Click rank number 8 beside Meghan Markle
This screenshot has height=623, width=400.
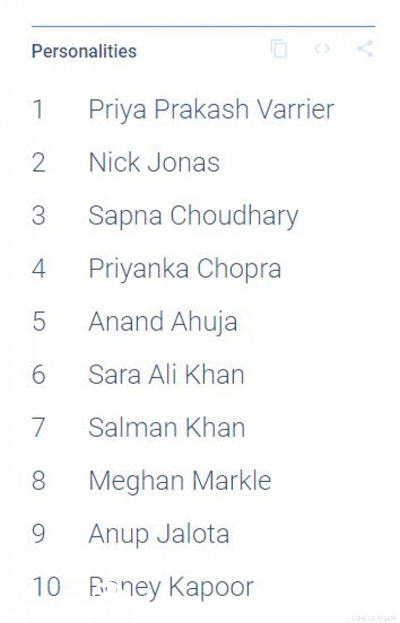click(39, 481)
